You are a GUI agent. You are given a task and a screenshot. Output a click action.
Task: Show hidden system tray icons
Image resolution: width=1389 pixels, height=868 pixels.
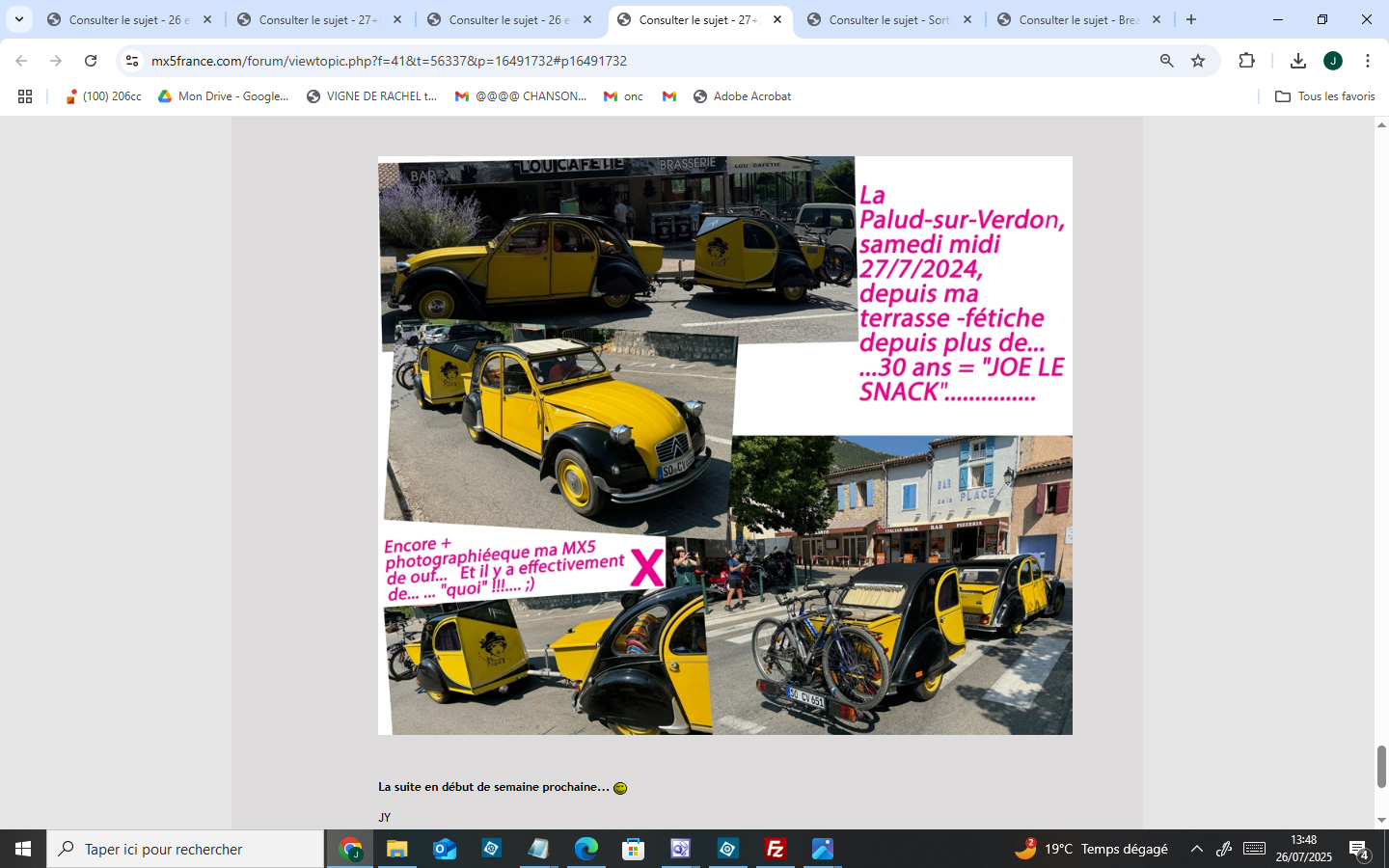pyautogui.click(x=1196, y=849)
